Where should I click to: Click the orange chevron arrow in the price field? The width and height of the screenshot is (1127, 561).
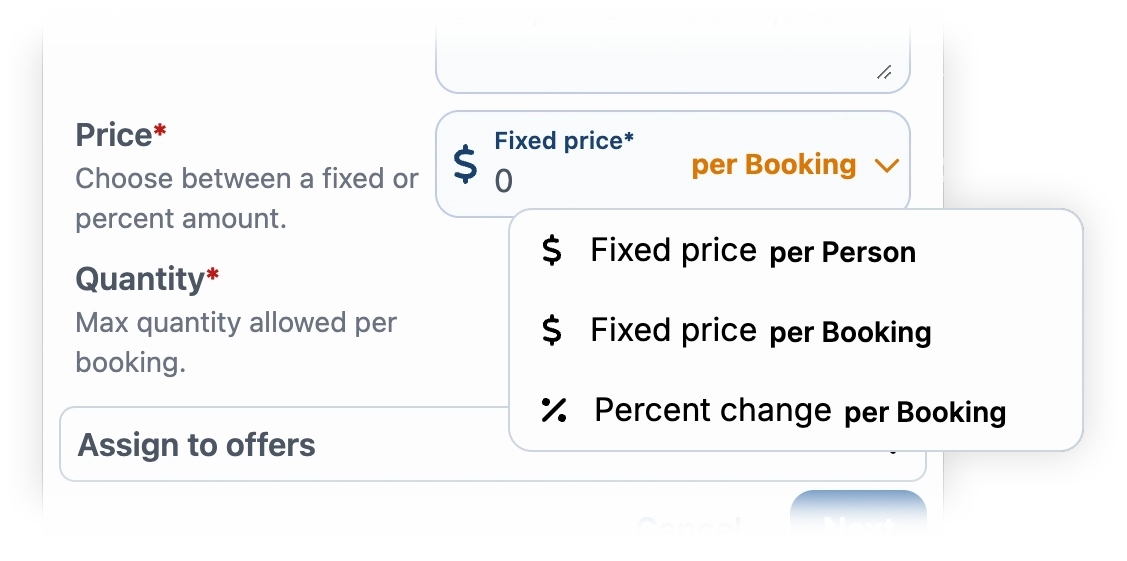click(x=886, y=166)
